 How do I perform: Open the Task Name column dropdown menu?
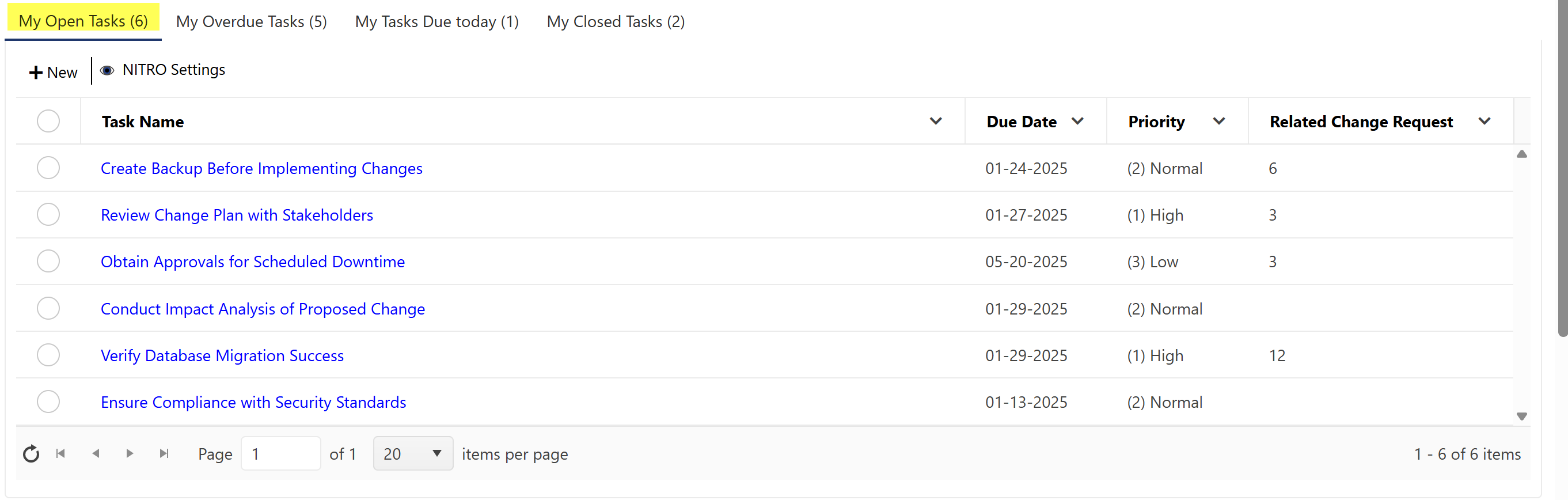936,121
